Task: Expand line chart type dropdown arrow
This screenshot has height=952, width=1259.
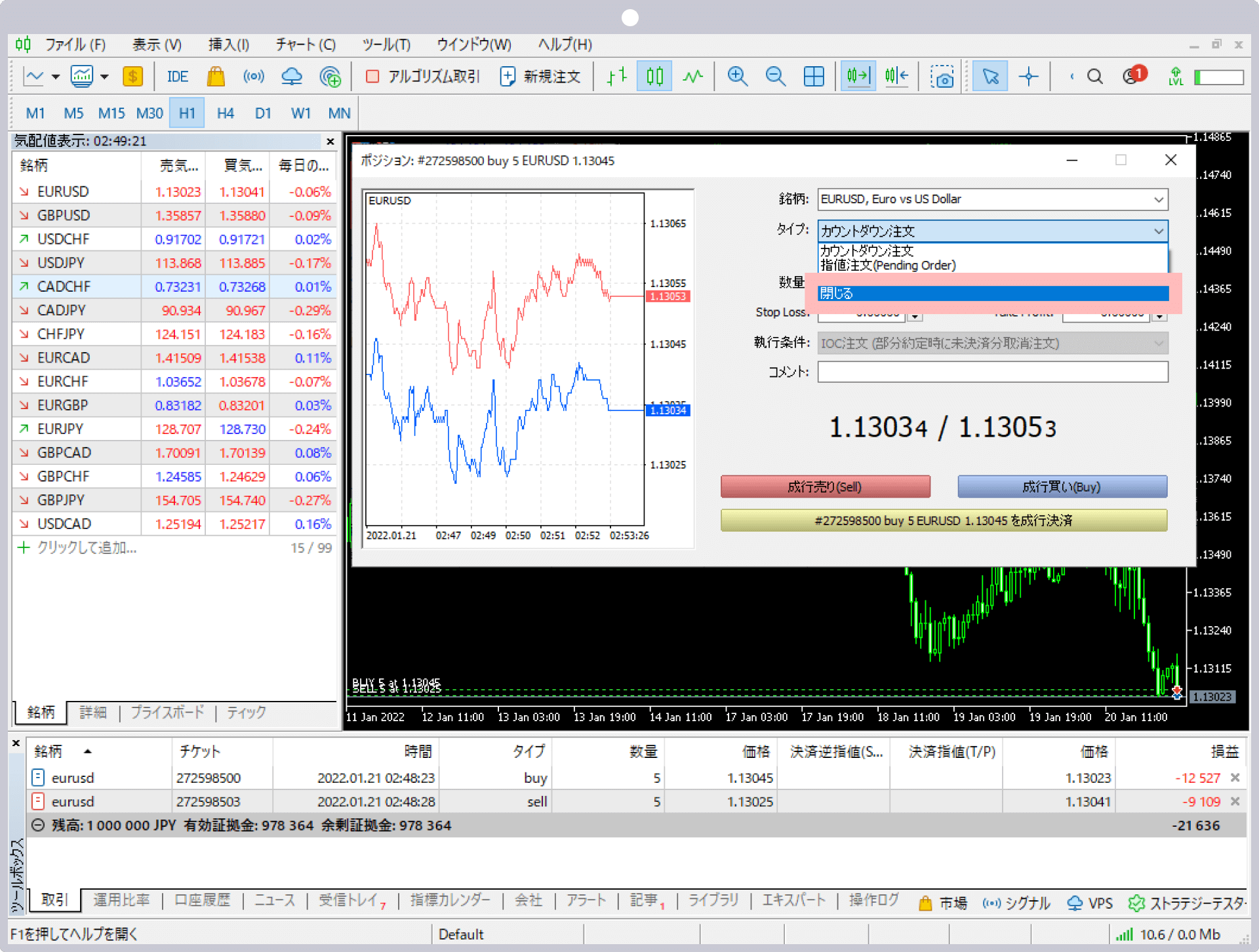Action: (x=56, y=77)
